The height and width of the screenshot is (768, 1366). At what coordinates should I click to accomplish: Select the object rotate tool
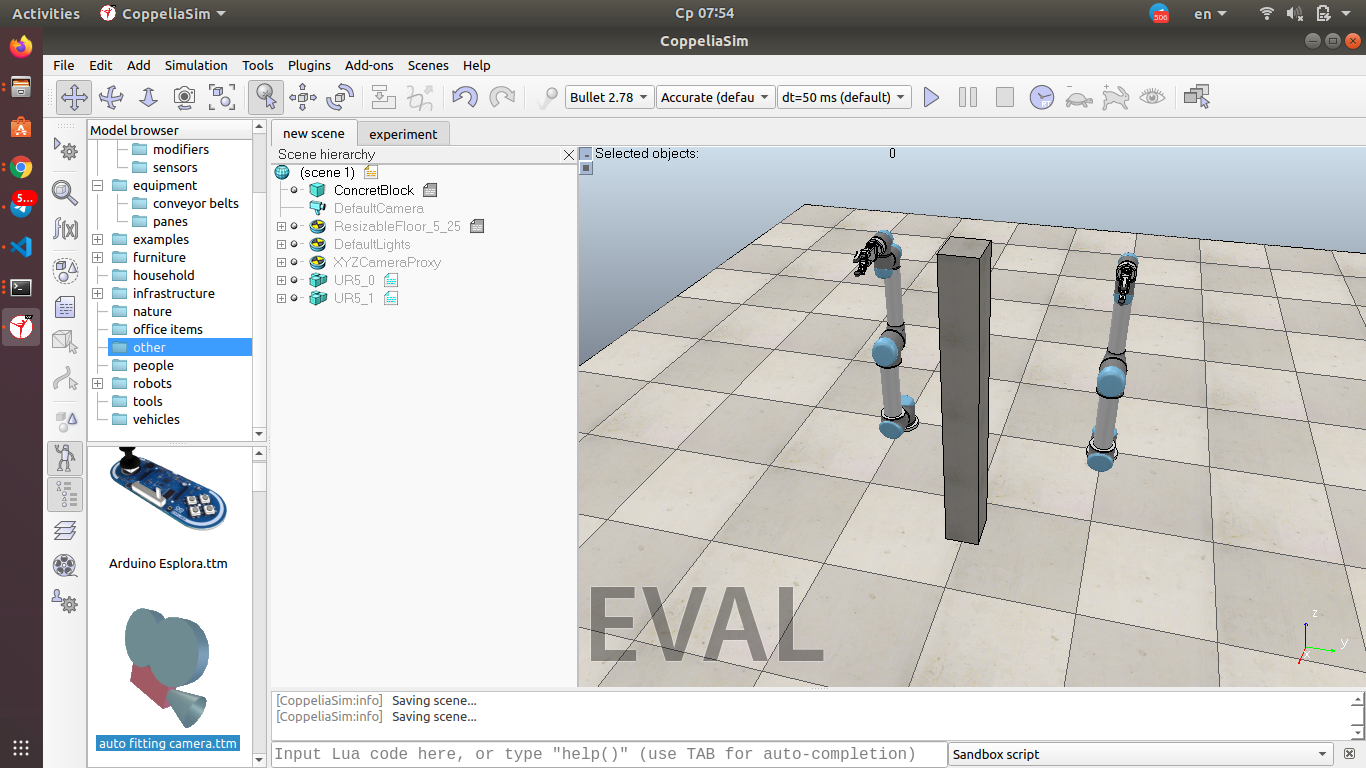(x=340, y=97)
